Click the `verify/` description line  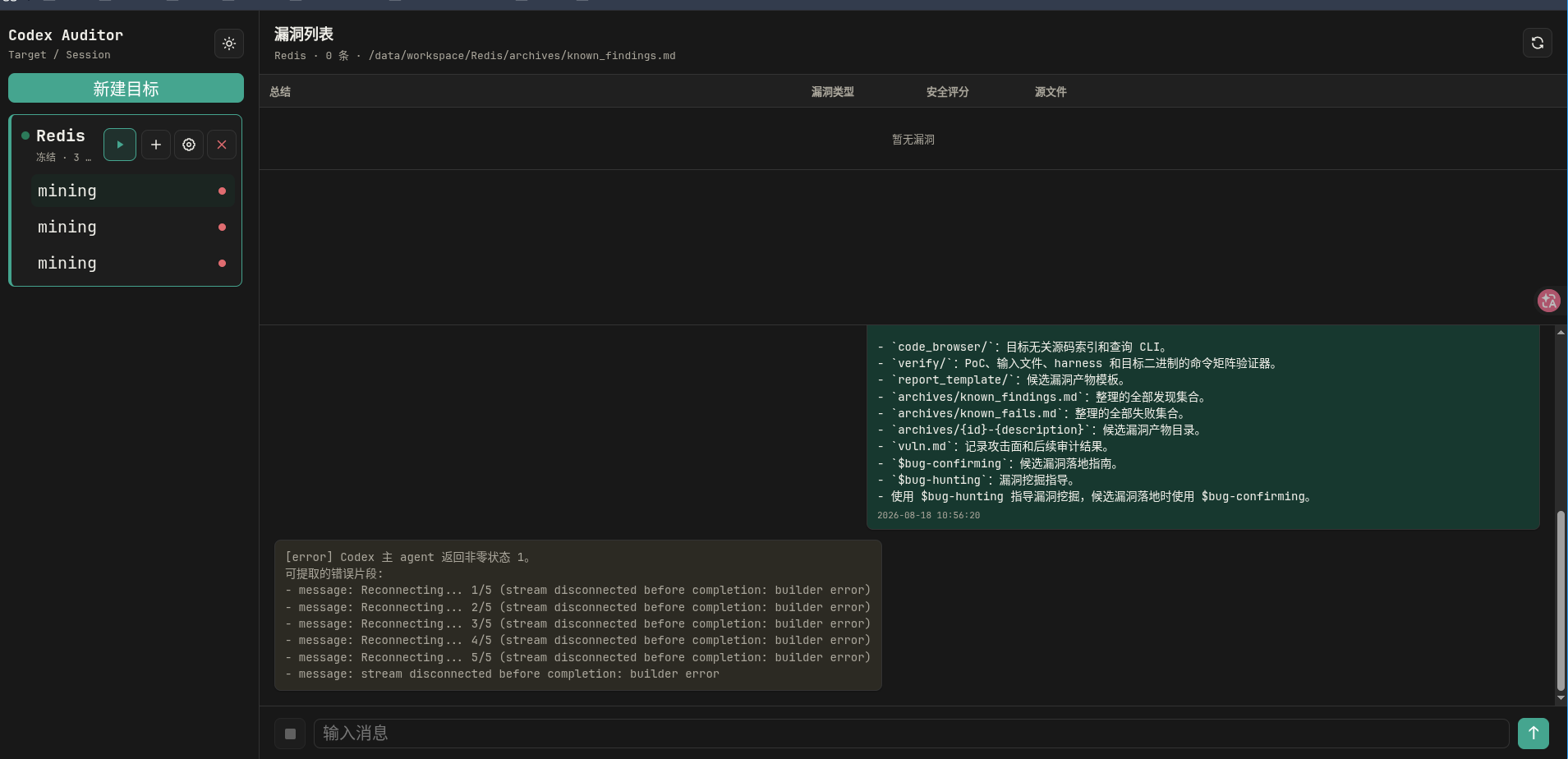tap(1078, 363)
